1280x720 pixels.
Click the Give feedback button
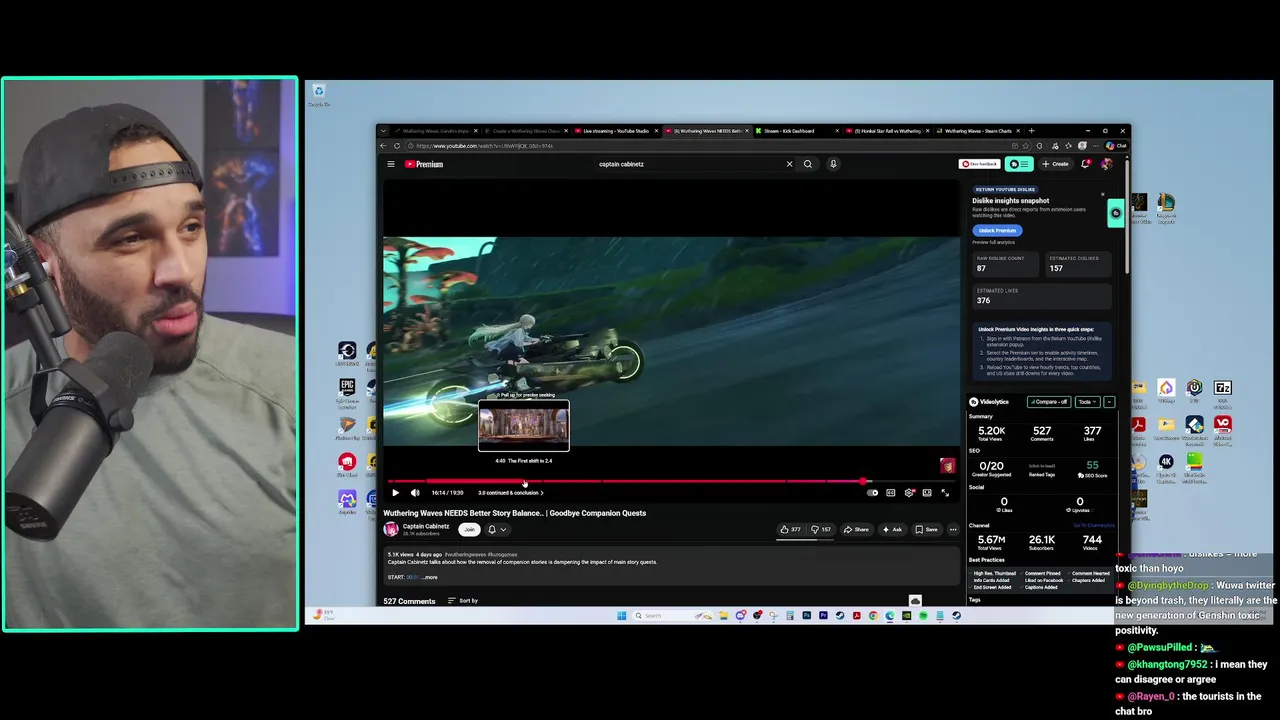(980, 164)
